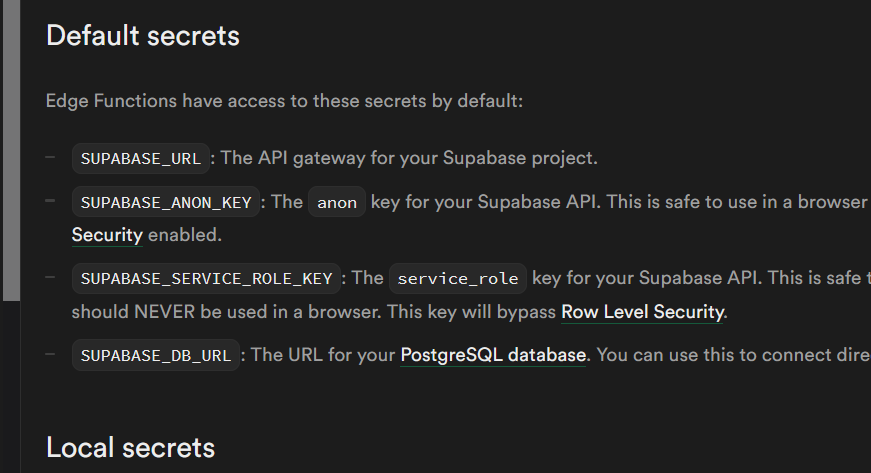This screenshot has height=473, width=871.
Task: Click 'The URL for your' description text
Action: tap(323, 355)
